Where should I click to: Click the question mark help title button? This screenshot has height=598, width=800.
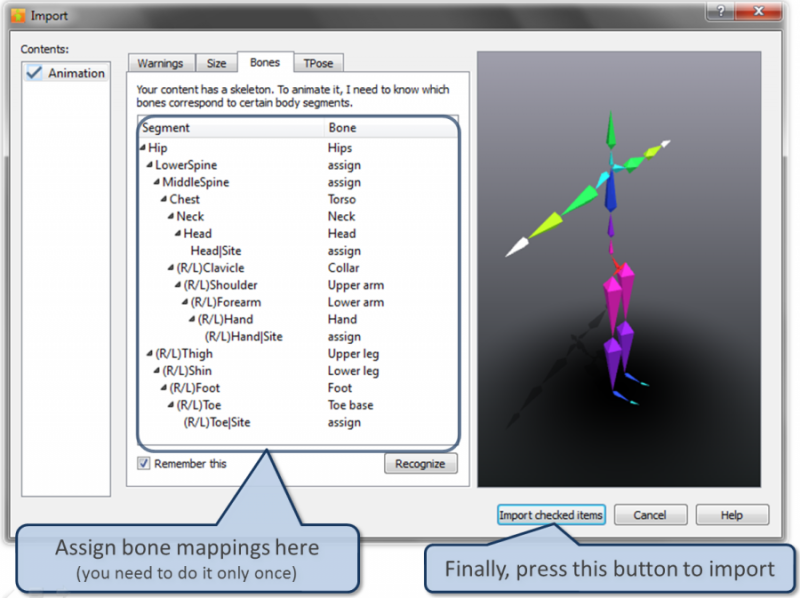720,11
